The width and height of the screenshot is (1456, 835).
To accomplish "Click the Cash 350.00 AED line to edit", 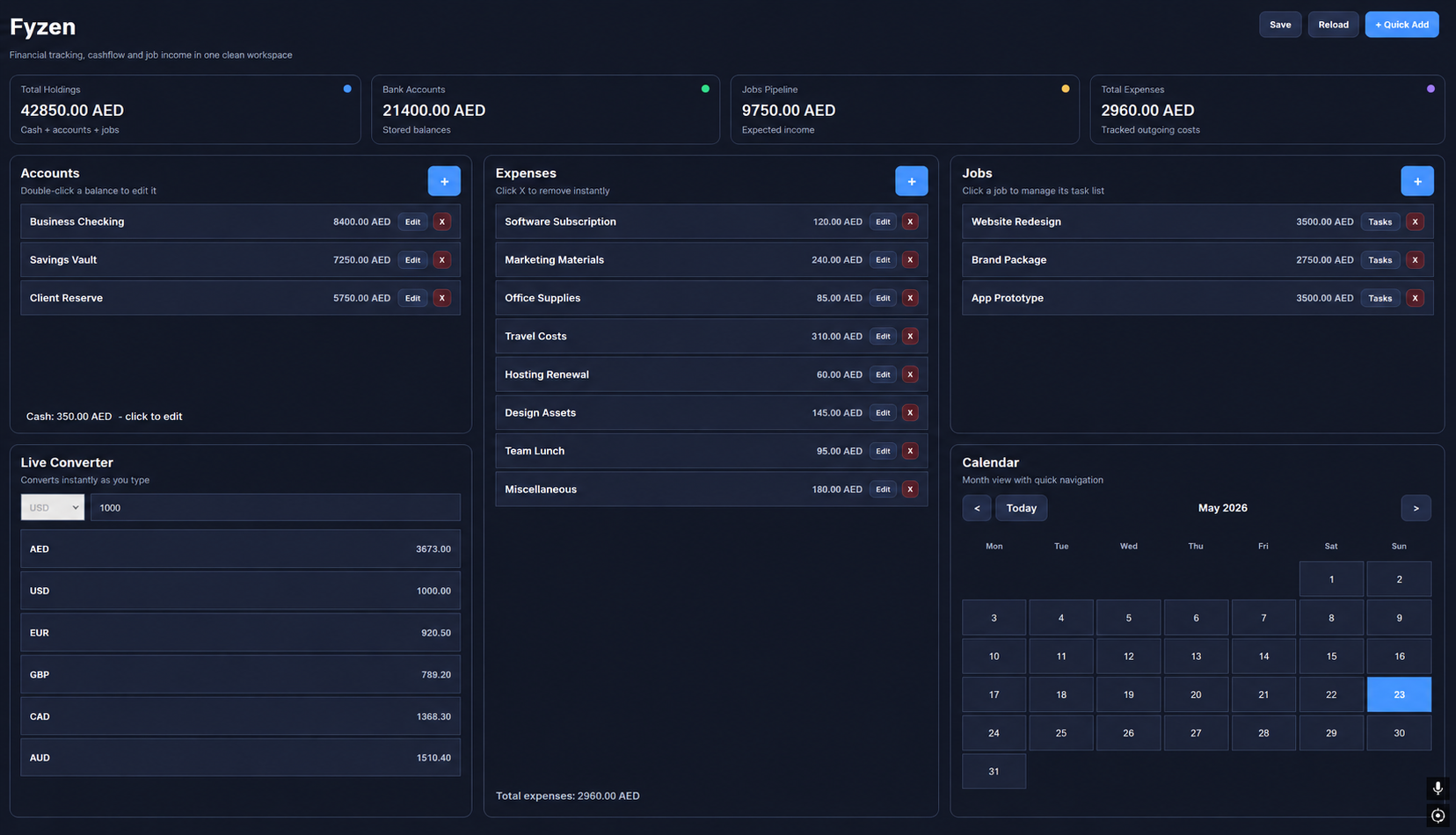I will click(x=104, y=417).
